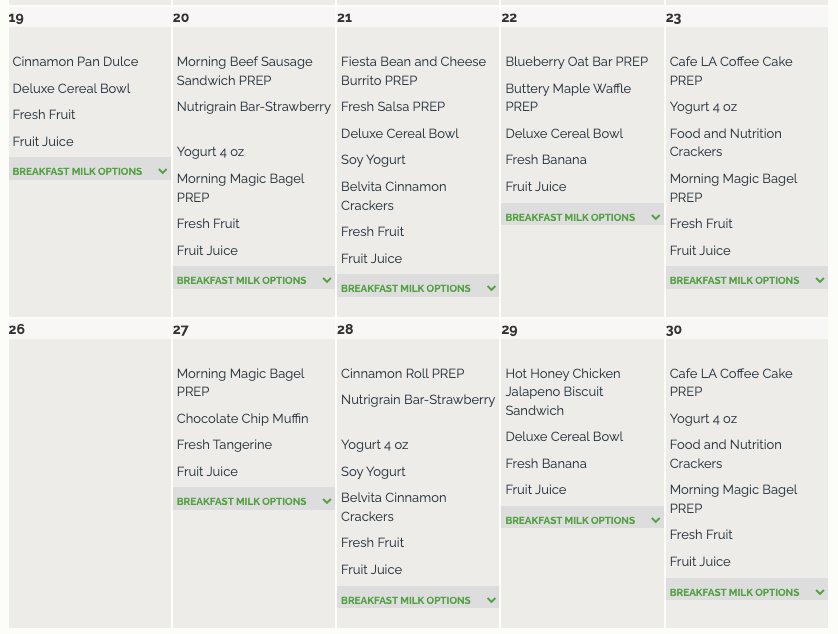This screenshot has height=634, width=838.
Task: Expand Breakfast Milk Options on the 20th
Action: click(x=254, y=280)
